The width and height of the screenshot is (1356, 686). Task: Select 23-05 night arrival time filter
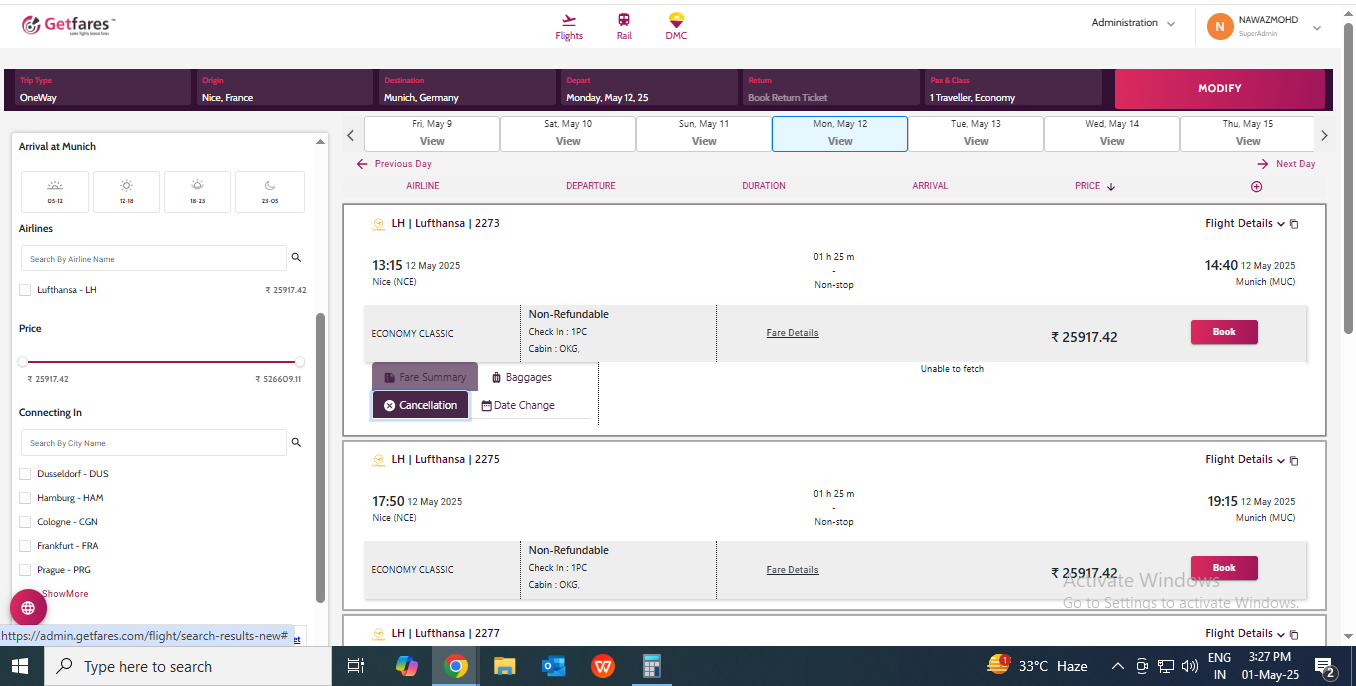(x=269, y=191)
